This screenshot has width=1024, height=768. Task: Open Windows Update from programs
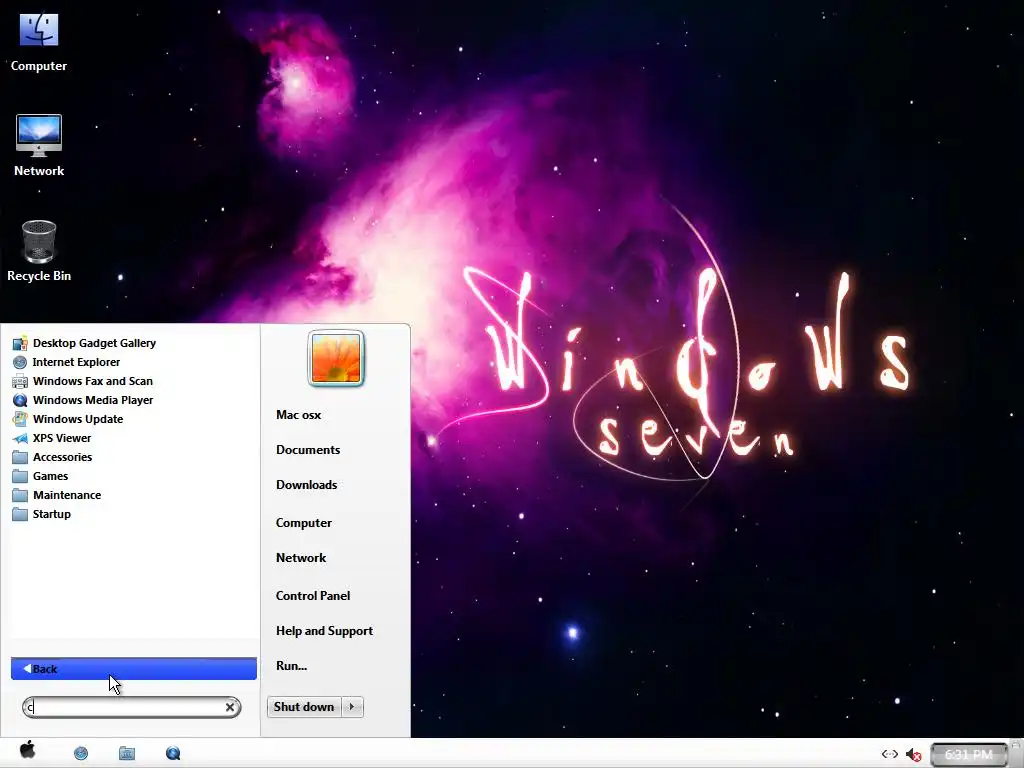tap(78, 419)
